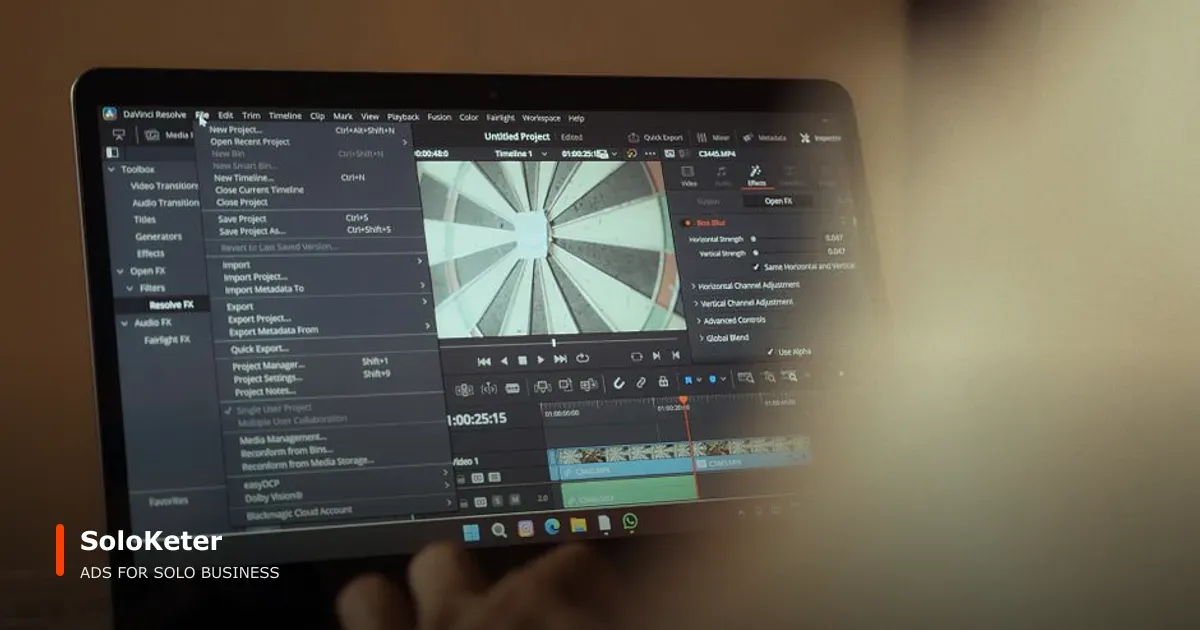Stop playback in the viewer

pyautogui.click(x=522, y=360)
